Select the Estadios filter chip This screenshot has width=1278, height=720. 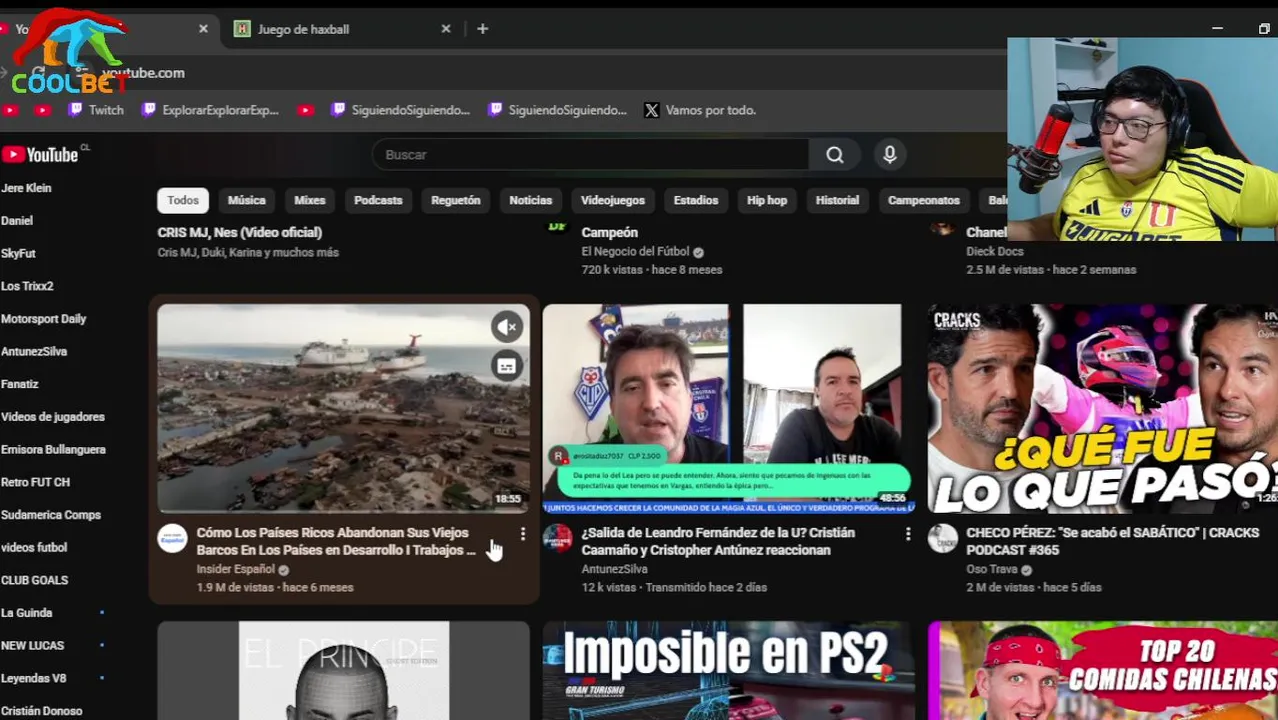(696, 200)
